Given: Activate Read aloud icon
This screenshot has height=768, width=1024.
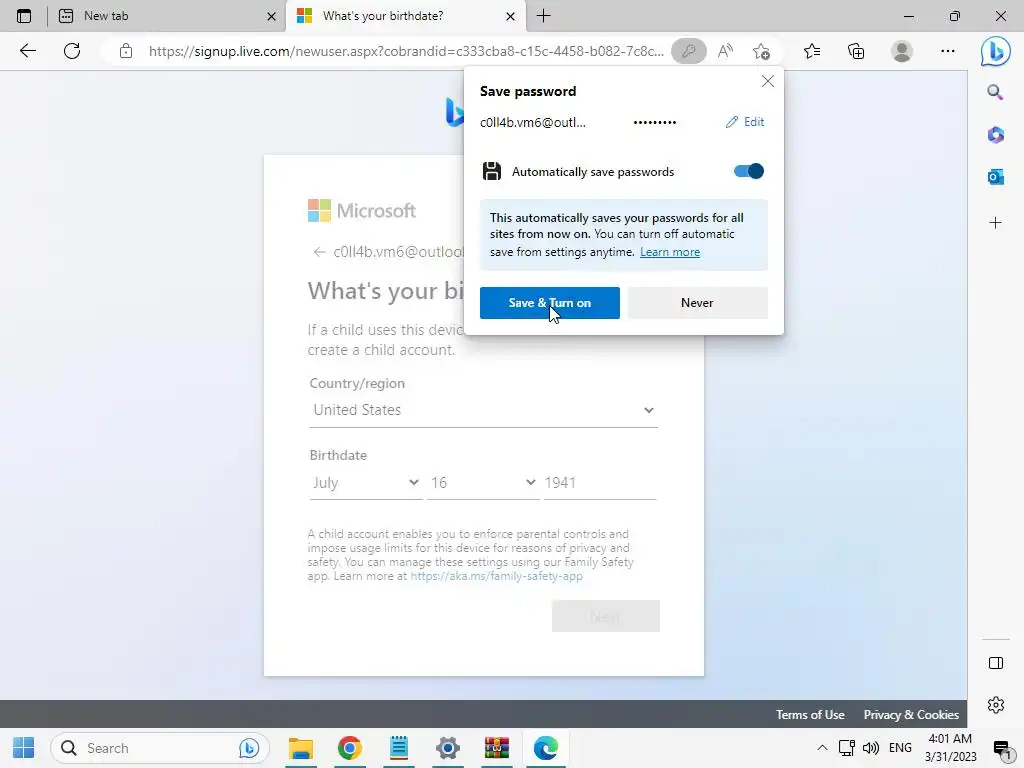Looking at the screenshot, I should coord(725,51).
